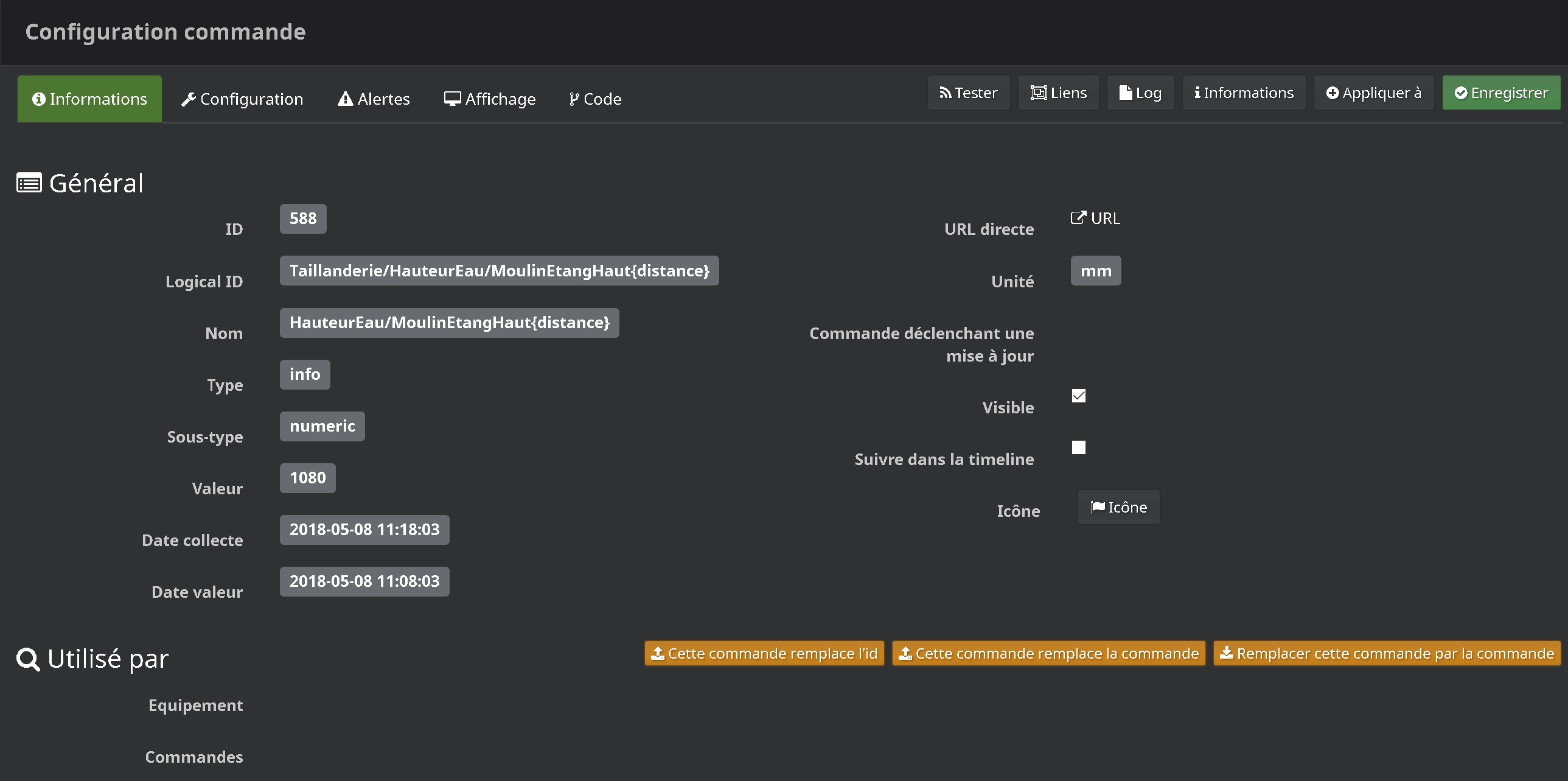Screen dimensions: 1568x781
Task: Click Remplacer cette commande par la commande
Action: (x=1387, y=653)
